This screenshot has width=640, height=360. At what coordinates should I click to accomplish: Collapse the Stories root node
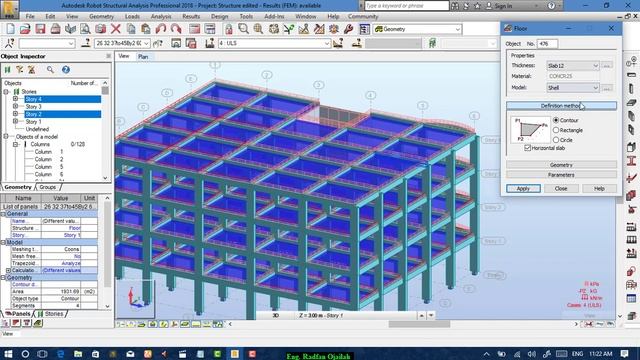(6, 92)
